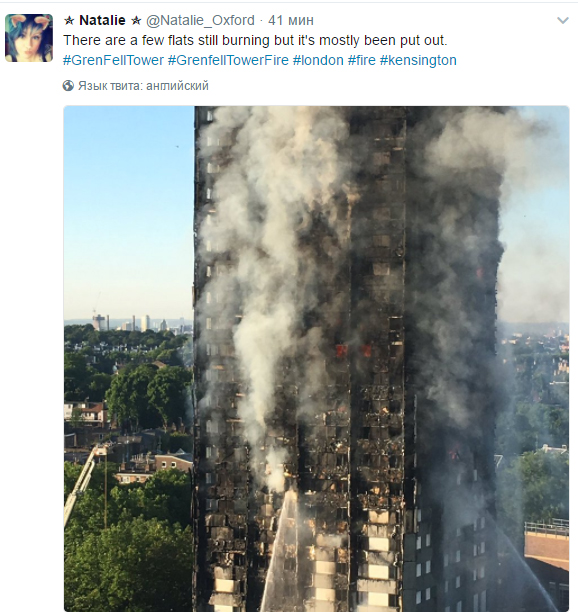
Task: Click the fire ladder crane in photo
Action: click(x=84, y=485)
